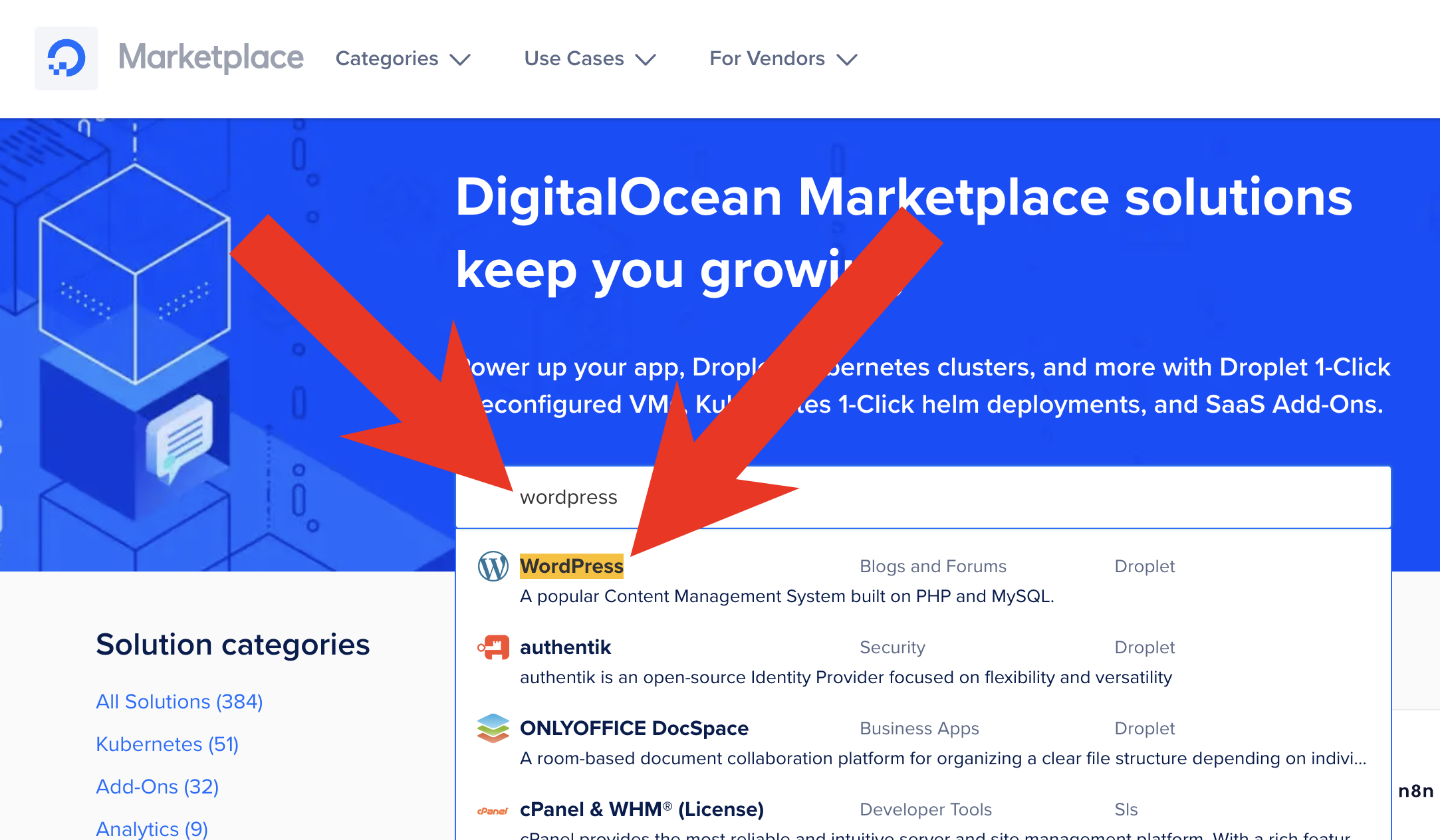This screenshot has width=1440, height=840.
Task: Click the search field containing wordpress
Action: click(931, 497)
